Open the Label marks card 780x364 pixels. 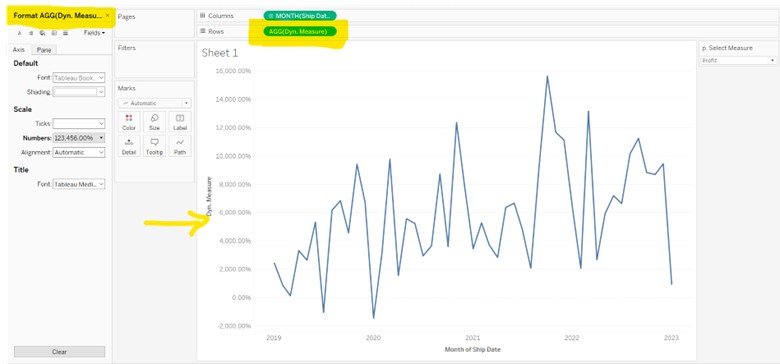[180, 122]
